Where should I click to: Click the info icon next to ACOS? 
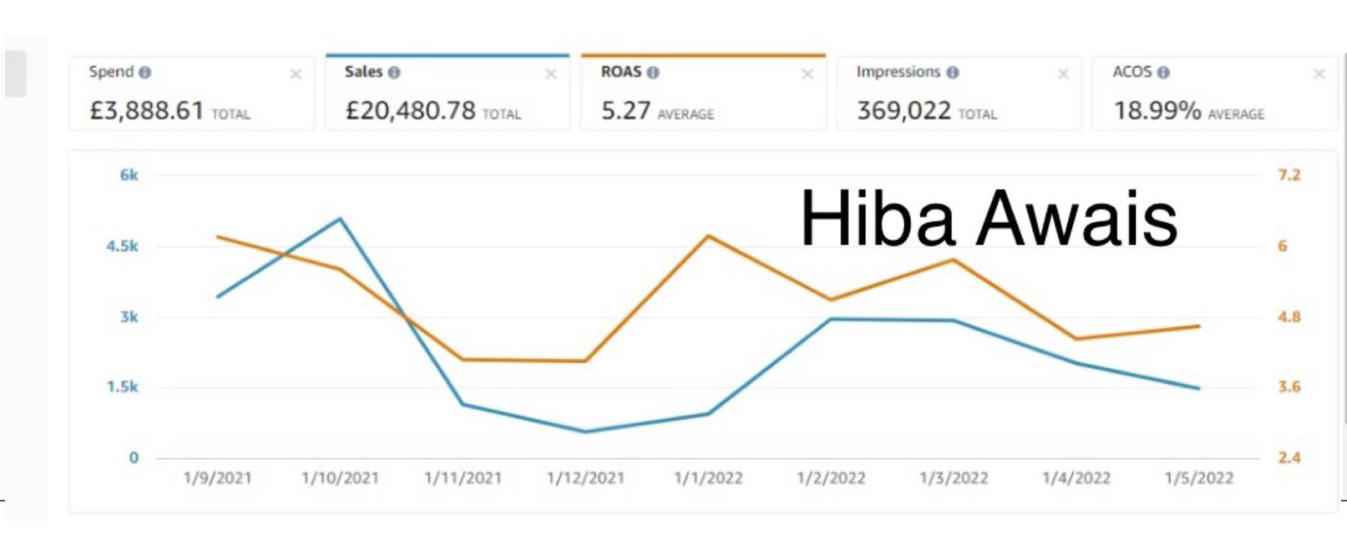pyautogui.click(x=1165, y=73)
